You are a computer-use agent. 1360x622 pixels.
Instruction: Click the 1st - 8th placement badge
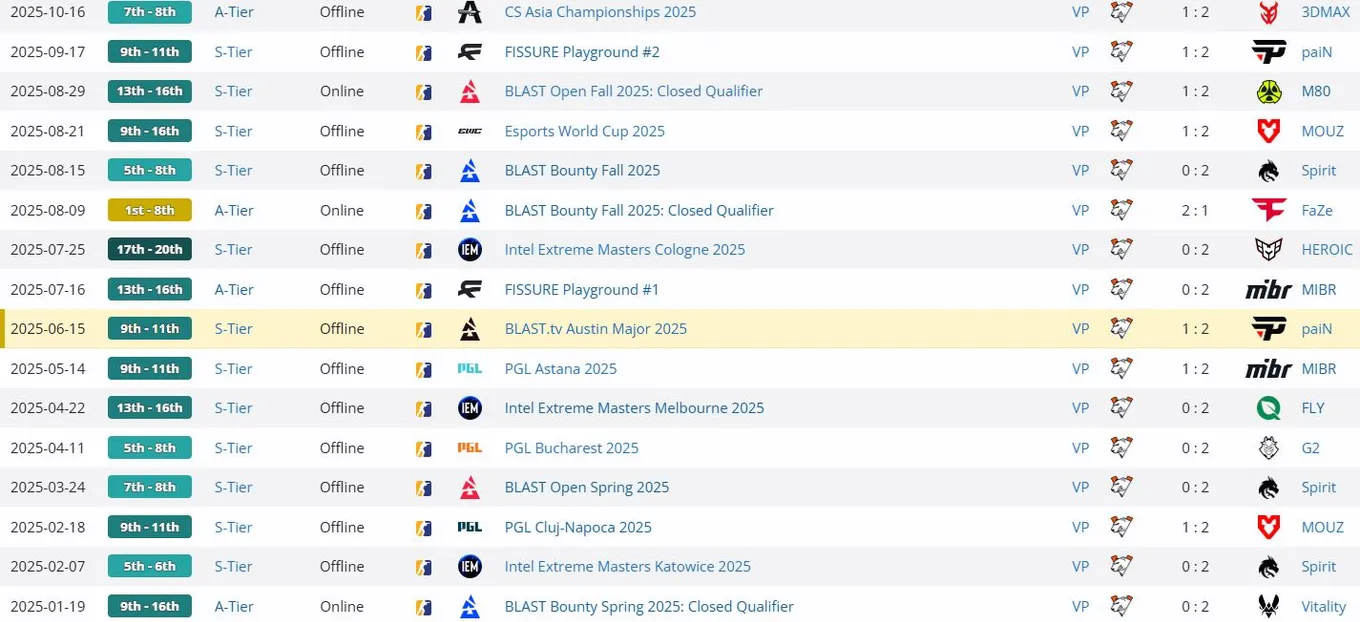[x=150, y=210]
